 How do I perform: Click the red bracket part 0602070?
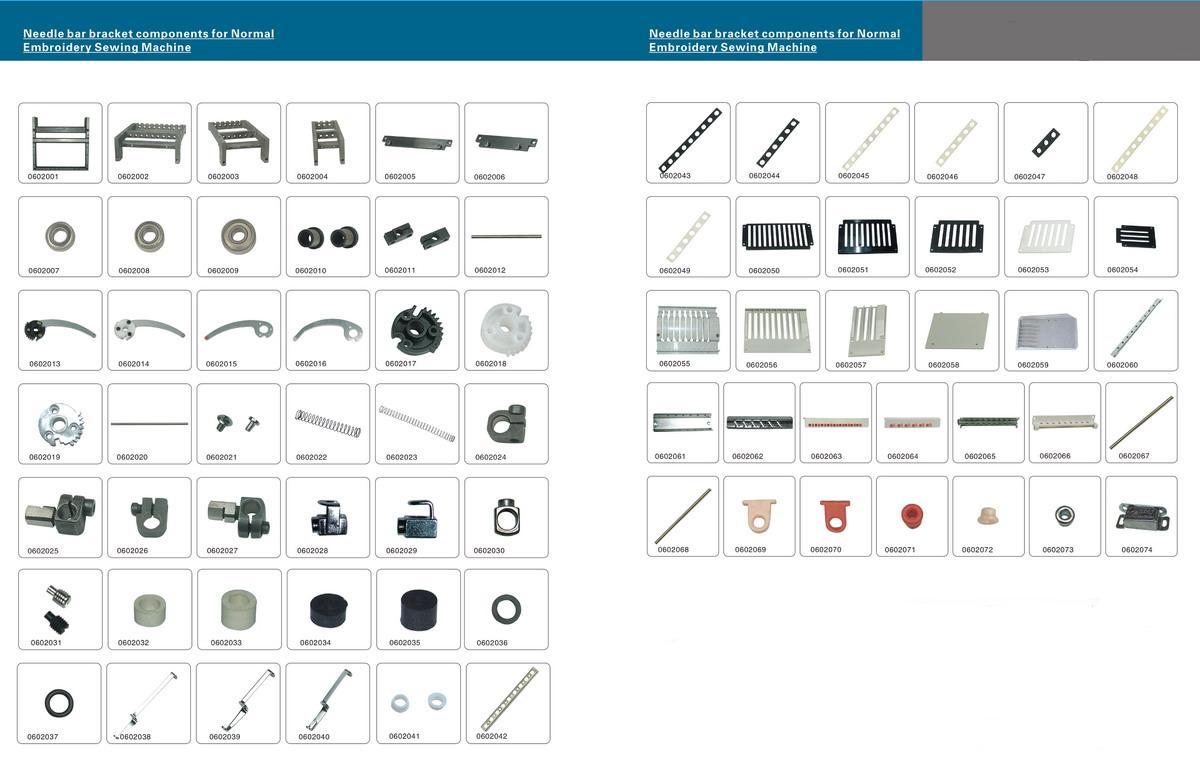835,515
